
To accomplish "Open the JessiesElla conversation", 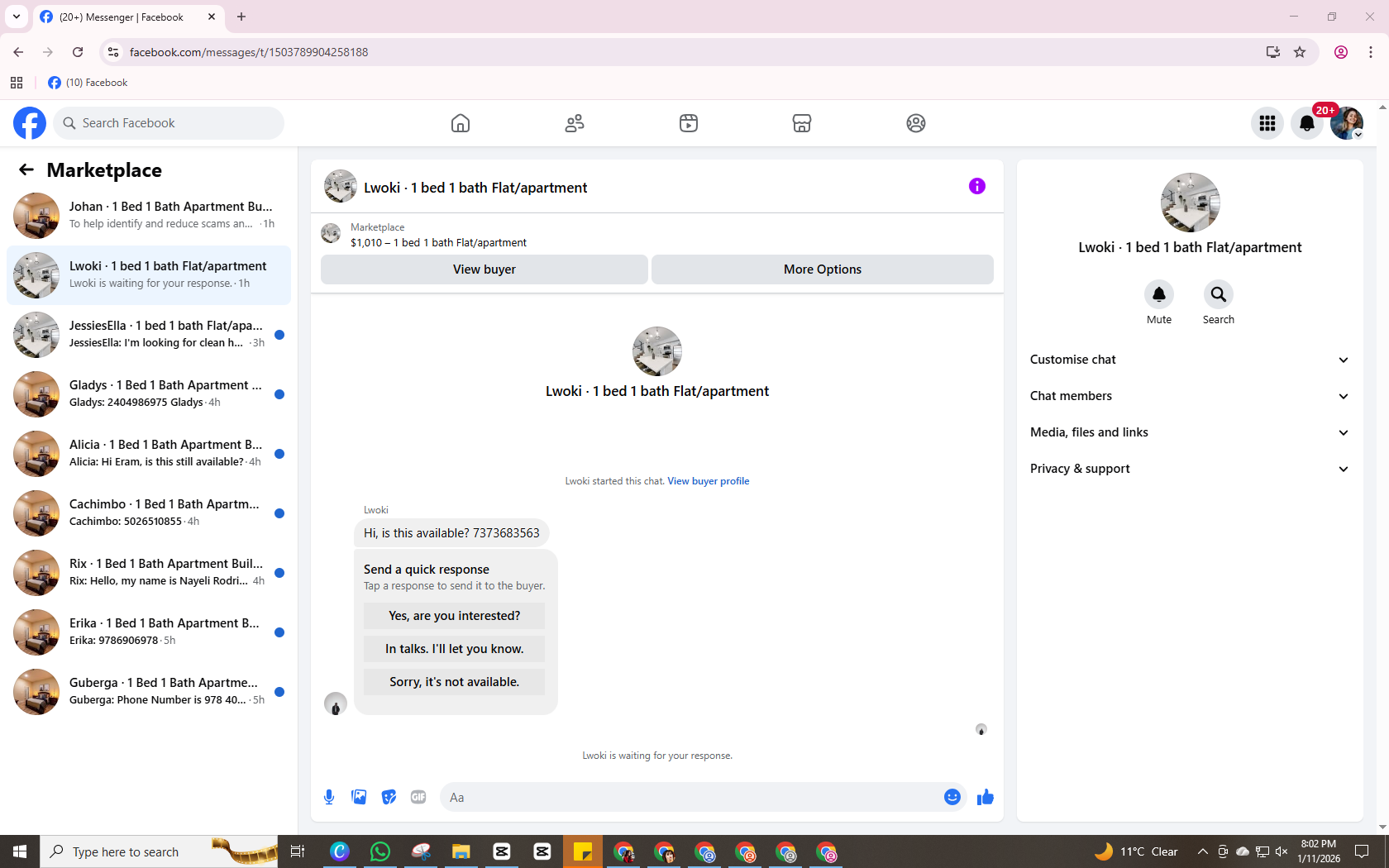I will click(149, 335).
